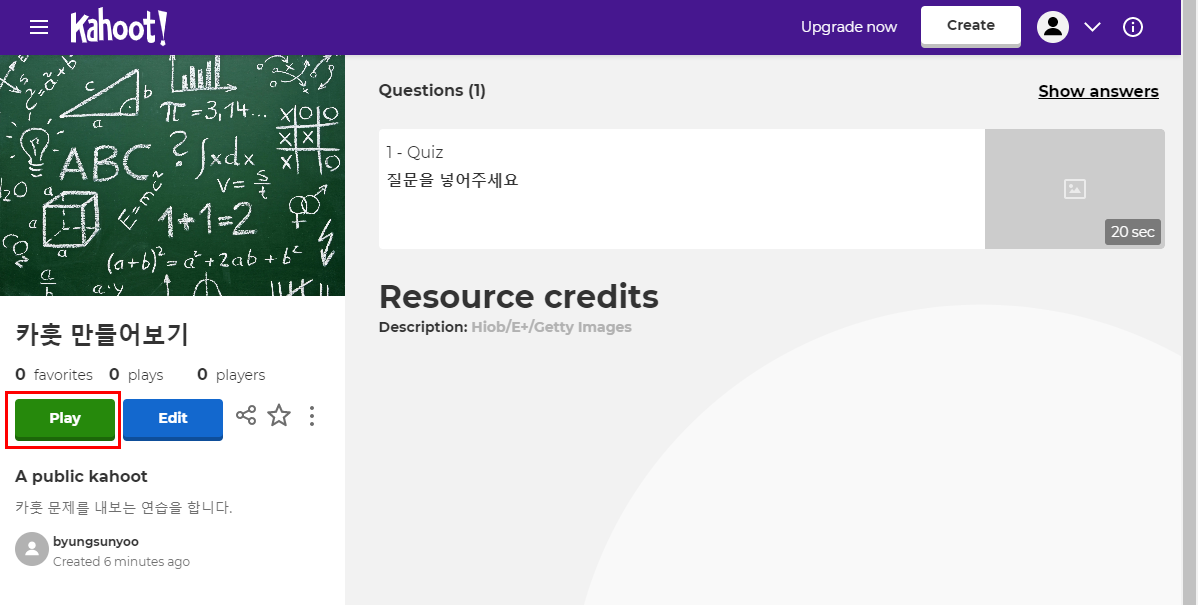Open the three-dot more options menu
Viewport: 1198px width, 605px height.
pyautogui.click(x=312, y=416)
